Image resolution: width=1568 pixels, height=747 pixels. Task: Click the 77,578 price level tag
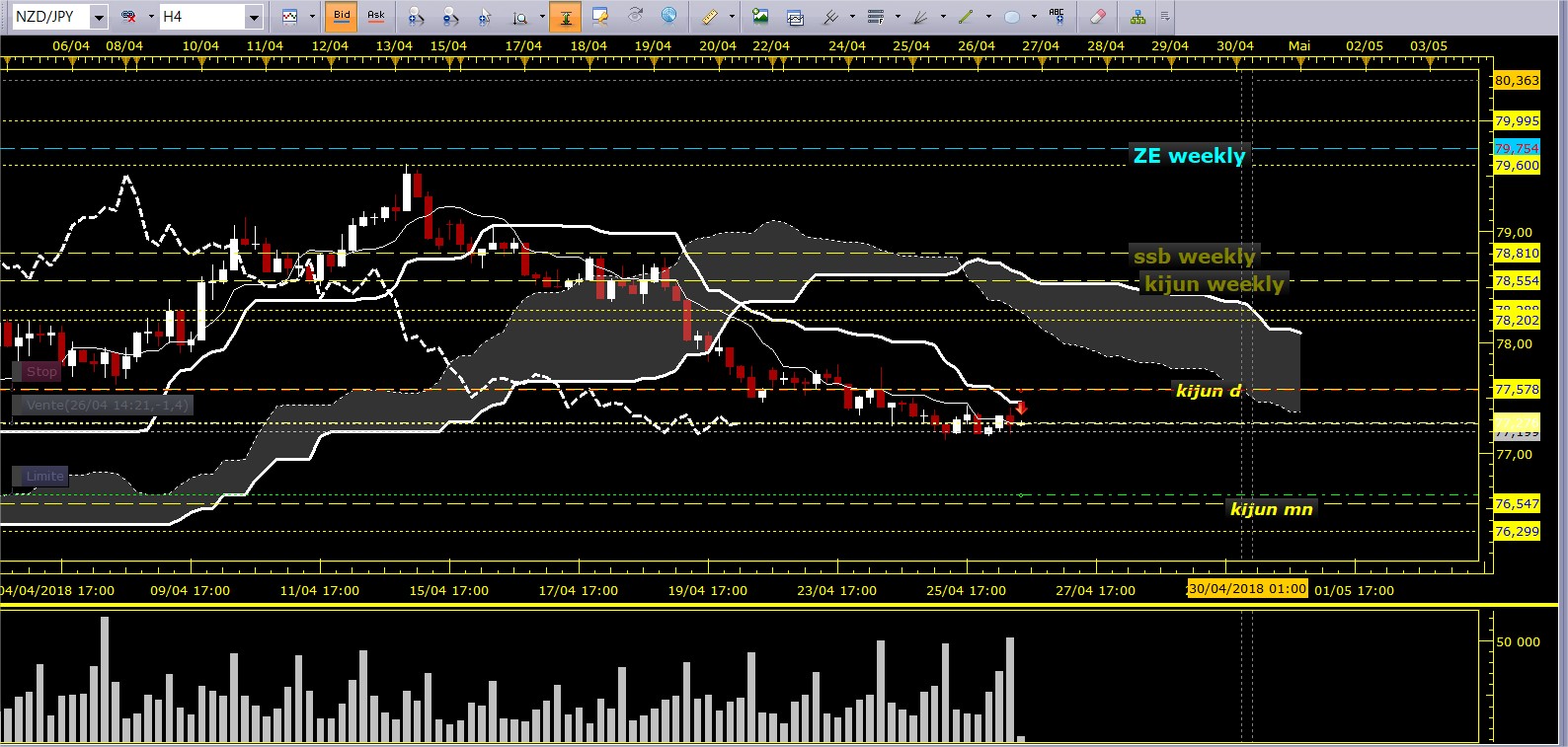coord(1517,390)
